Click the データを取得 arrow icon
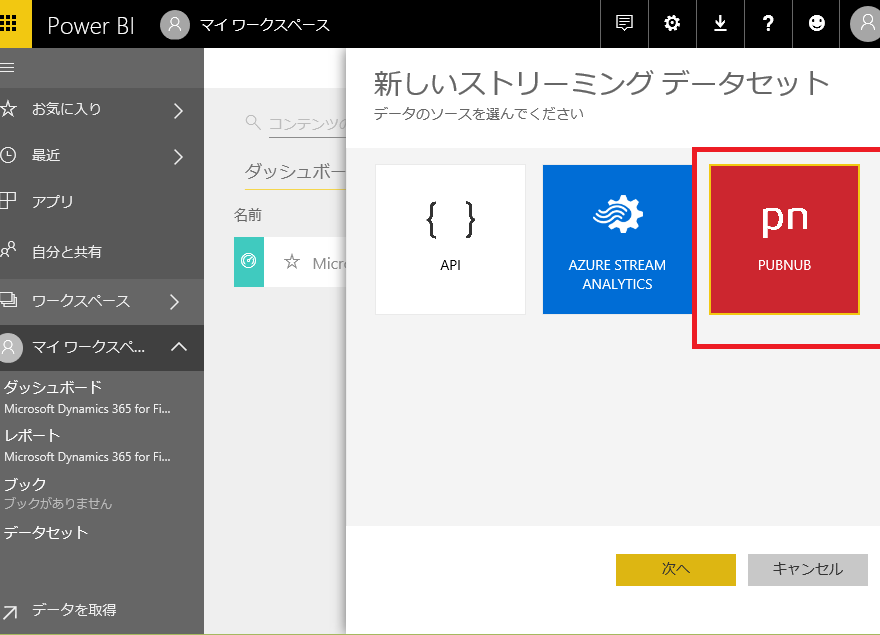 9,611
